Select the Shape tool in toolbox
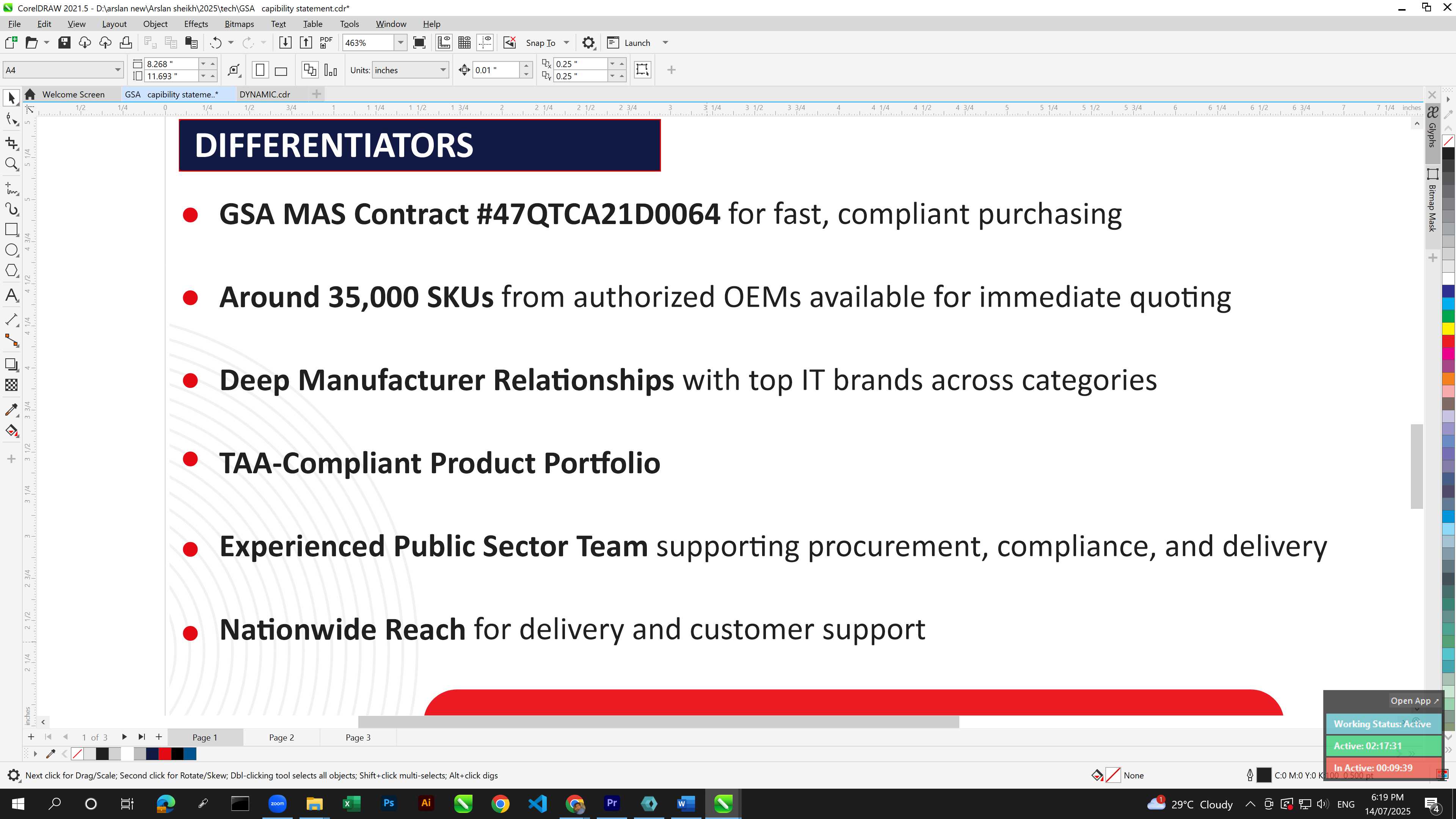This screenshot has width=1456, height=819. point(11,119)
